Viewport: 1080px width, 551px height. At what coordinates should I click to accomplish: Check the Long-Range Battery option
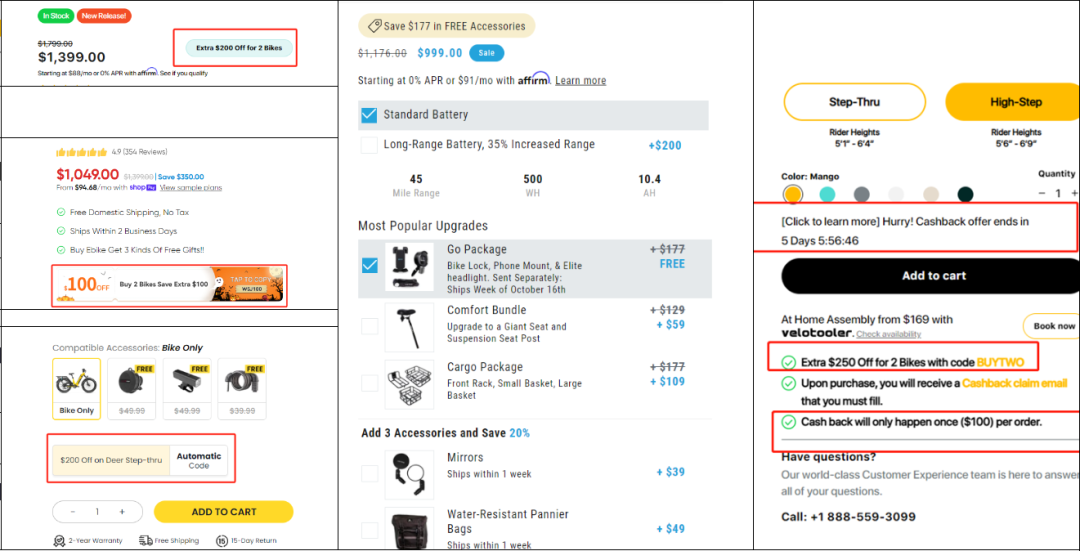[369, 145]
